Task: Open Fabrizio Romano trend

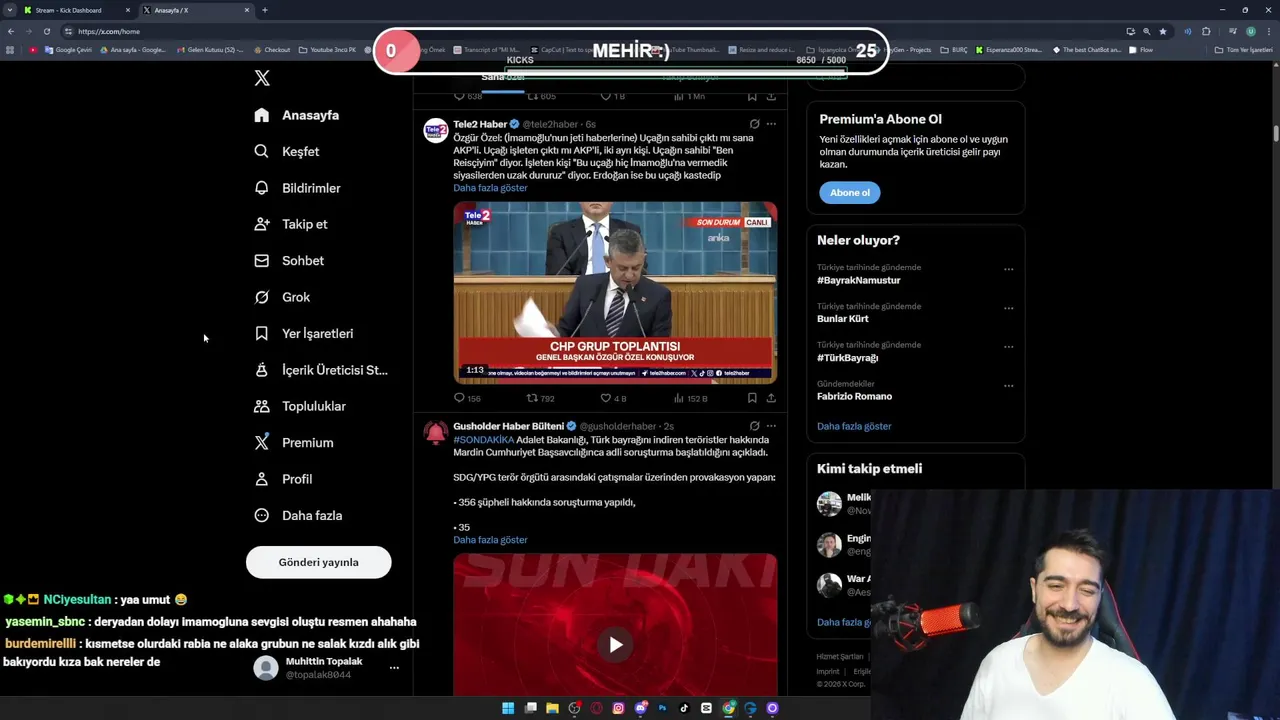Action: 854,396
